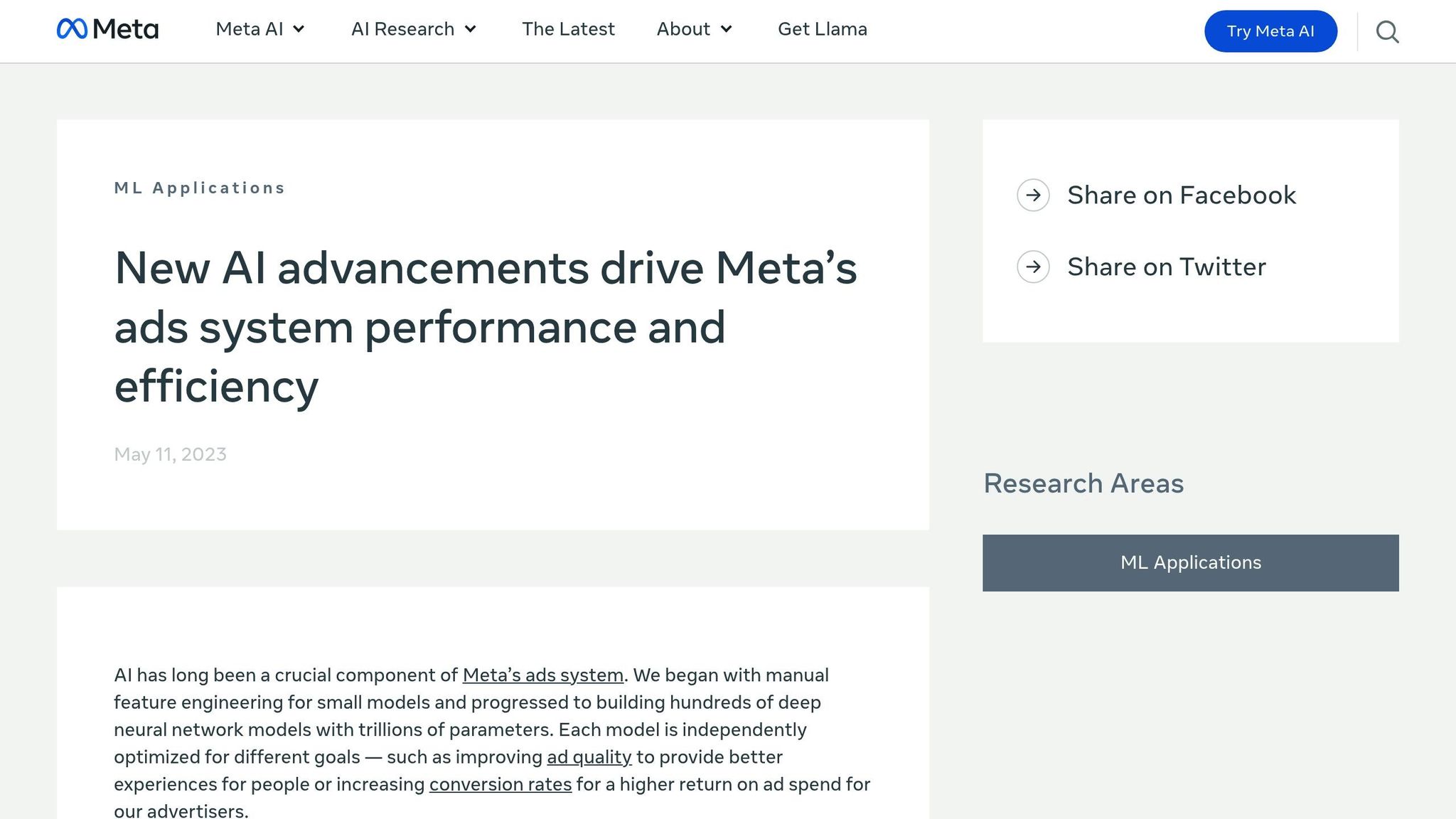Screen dimensions: 1456x819
Task: Click the Research Areas heading
Action: (x=1083, y=483)
